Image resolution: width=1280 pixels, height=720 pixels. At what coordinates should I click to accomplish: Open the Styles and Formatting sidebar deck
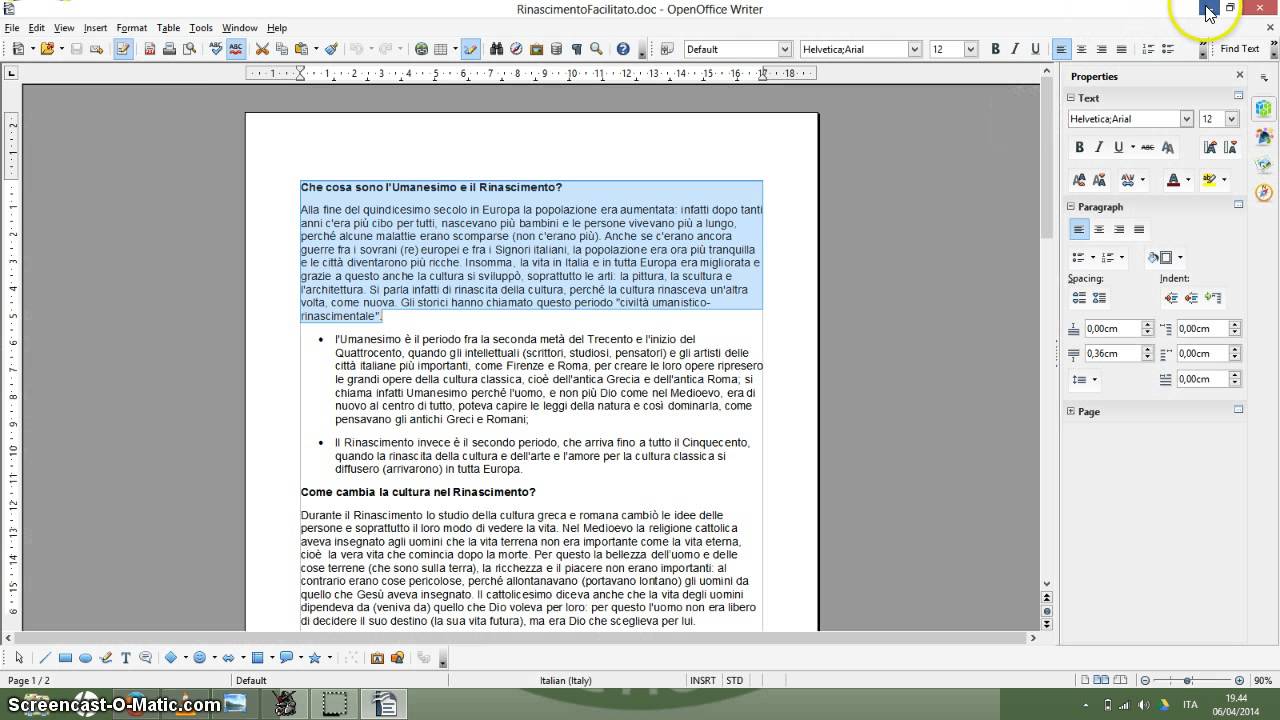tap(1264, 137)
